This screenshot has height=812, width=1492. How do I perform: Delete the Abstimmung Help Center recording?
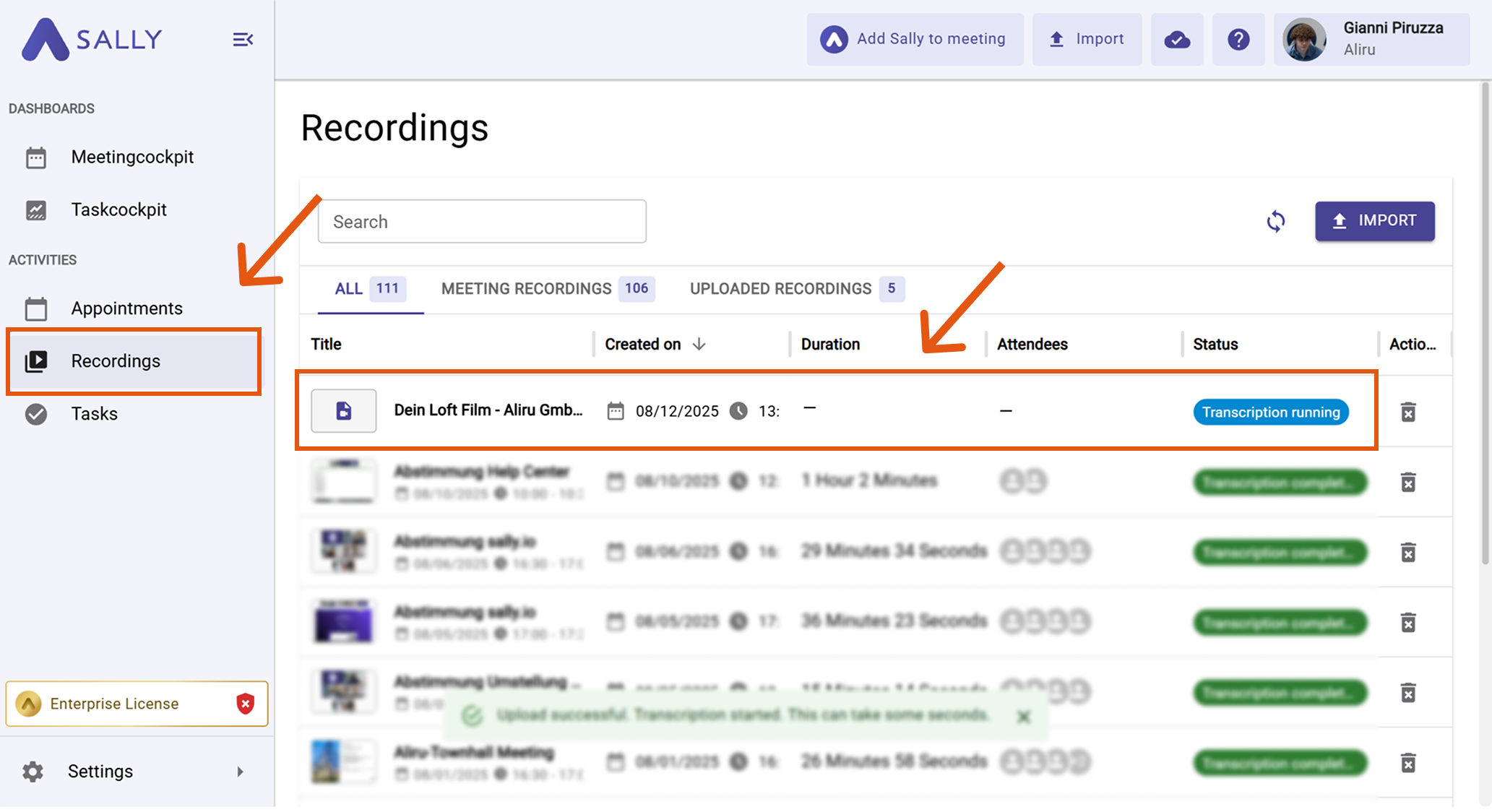[x=1408, y=482]
